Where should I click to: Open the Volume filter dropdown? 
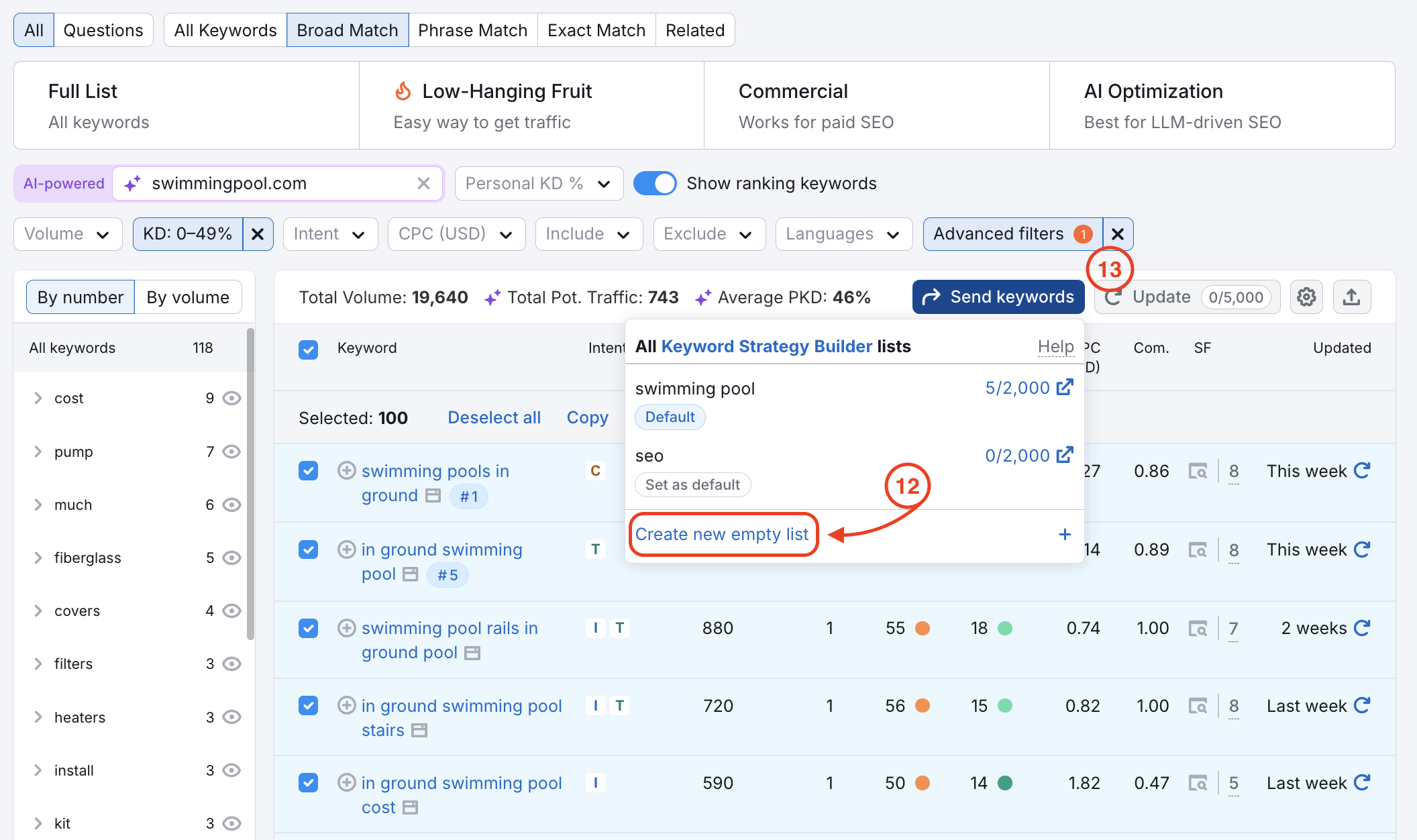(67, 233)
